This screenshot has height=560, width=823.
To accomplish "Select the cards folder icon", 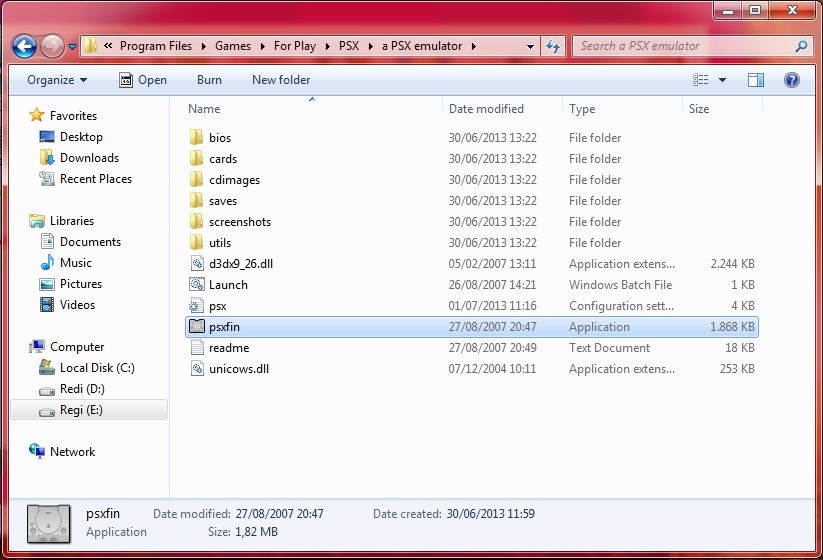I will pos(196,159).
